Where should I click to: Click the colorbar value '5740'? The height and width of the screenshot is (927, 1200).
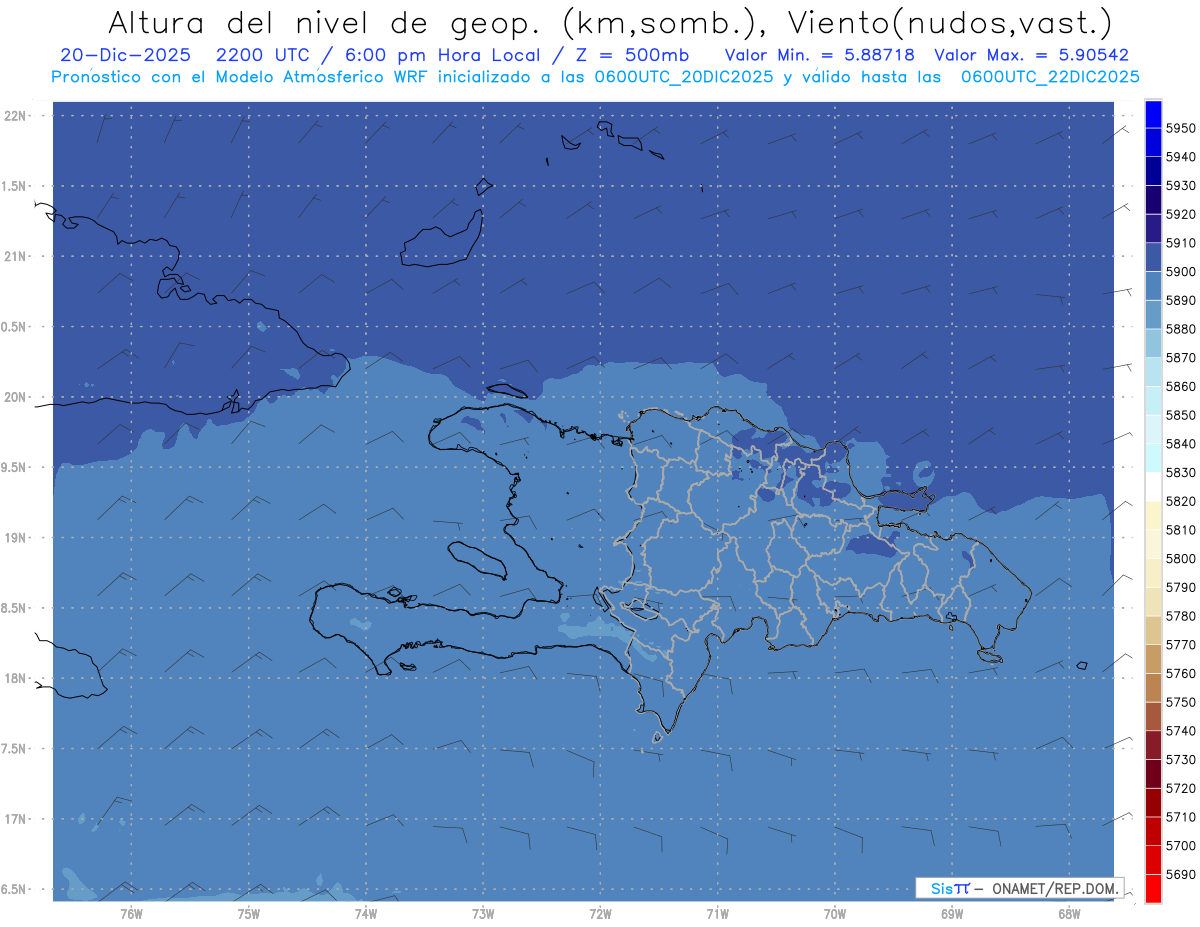point(1180,731)
